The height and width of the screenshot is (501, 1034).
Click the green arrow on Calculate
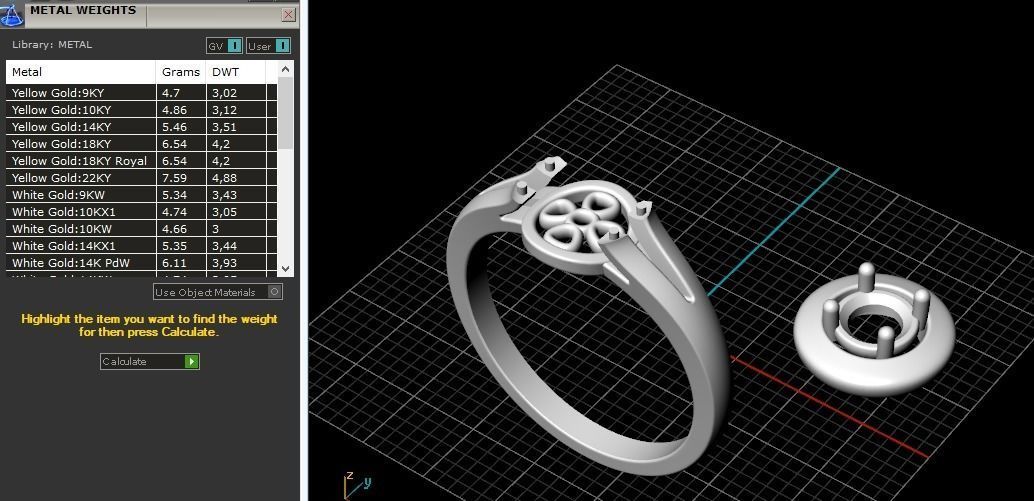point(191,361)
